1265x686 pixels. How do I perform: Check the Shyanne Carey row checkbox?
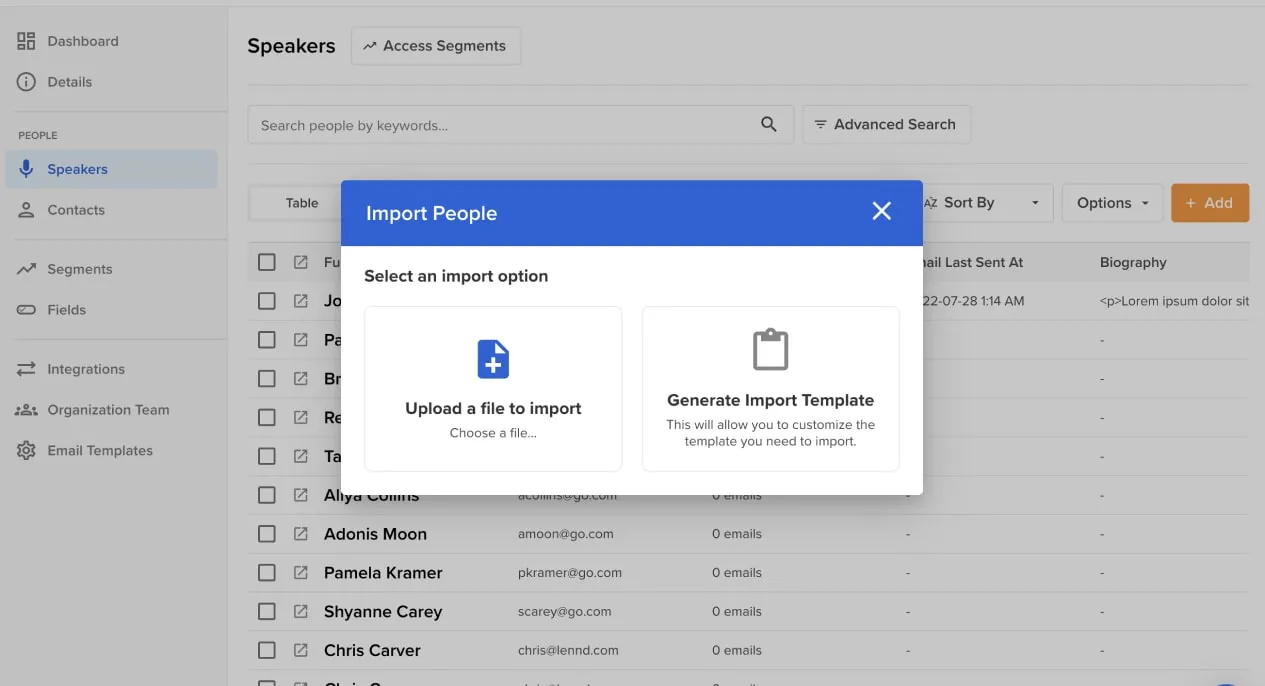(266, 611)
